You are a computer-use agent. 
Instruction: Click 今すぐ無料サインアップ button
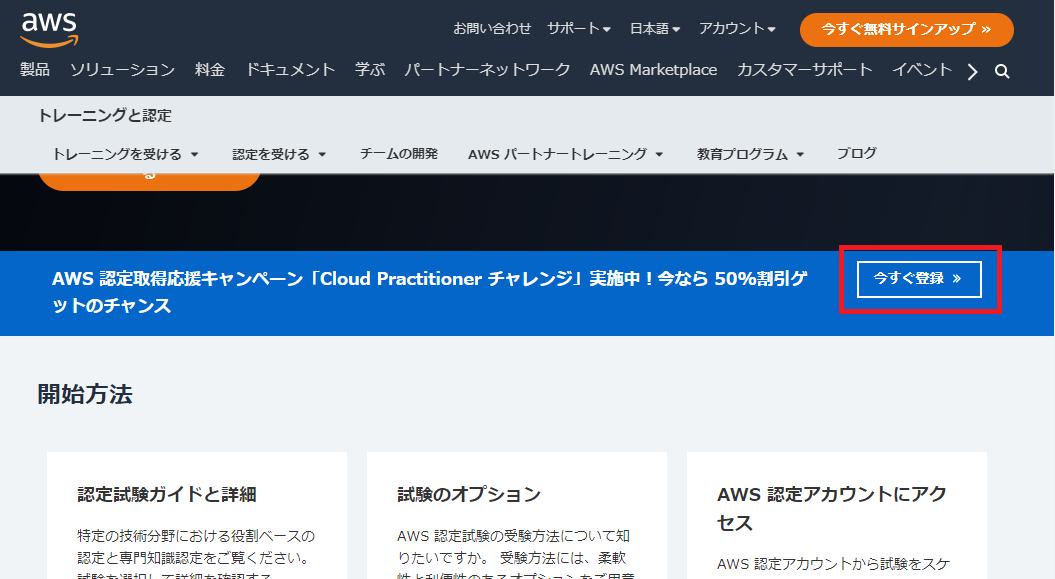906,30
